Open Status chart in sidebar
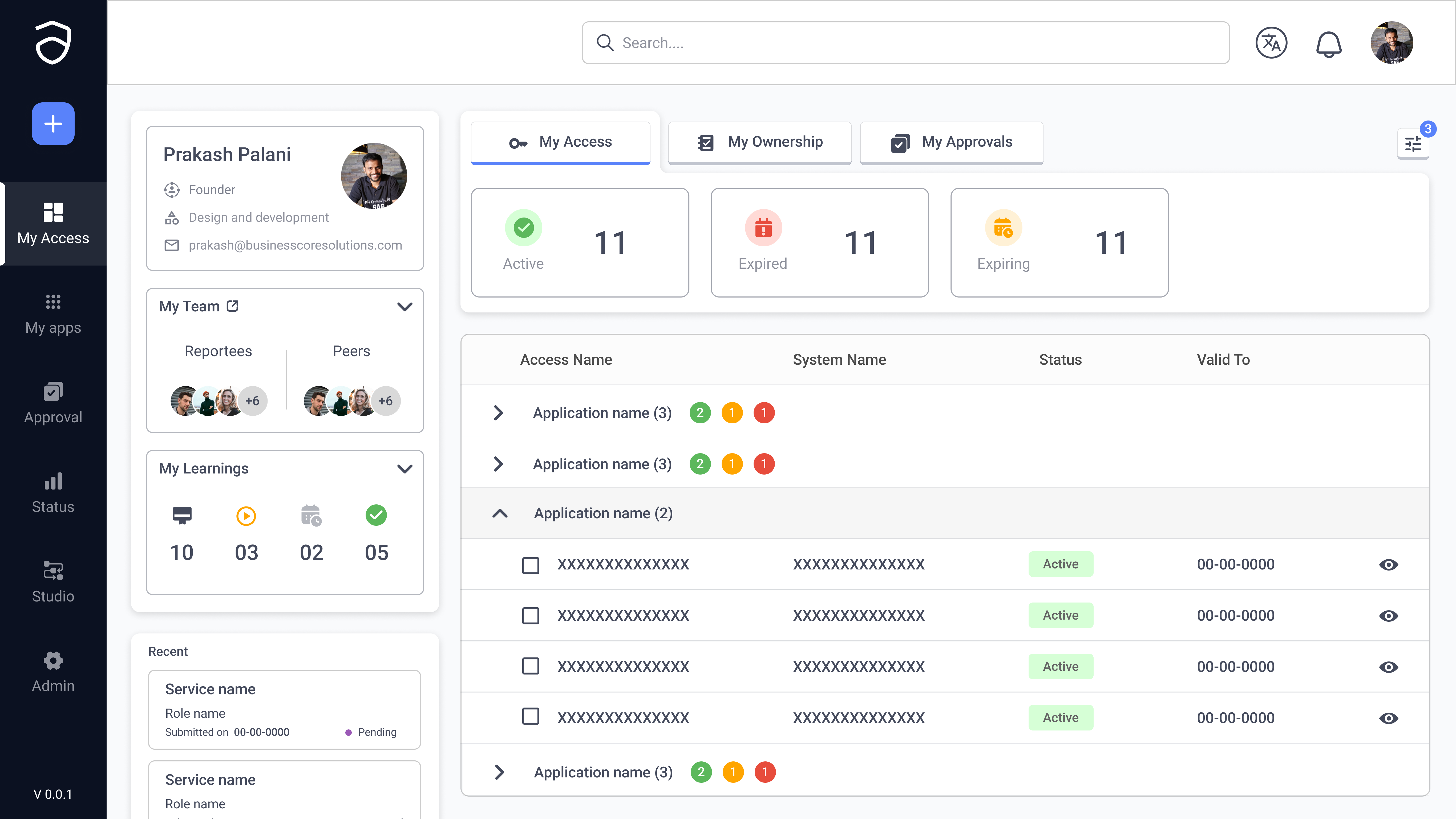The height and width of the screenshot is (819, 1456). [x=53, y=493]
